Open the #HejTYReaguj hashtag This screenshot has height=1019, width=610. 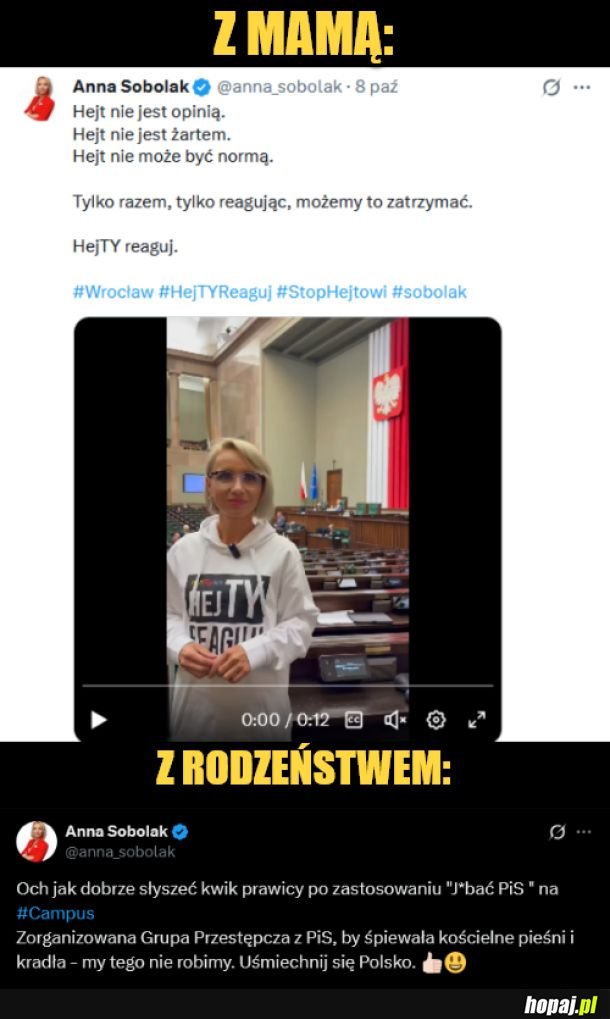(215, 292)
